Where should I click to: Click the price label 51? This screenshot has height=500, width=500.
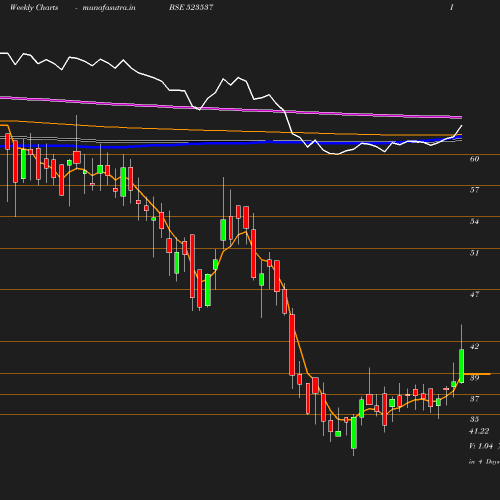474,253
